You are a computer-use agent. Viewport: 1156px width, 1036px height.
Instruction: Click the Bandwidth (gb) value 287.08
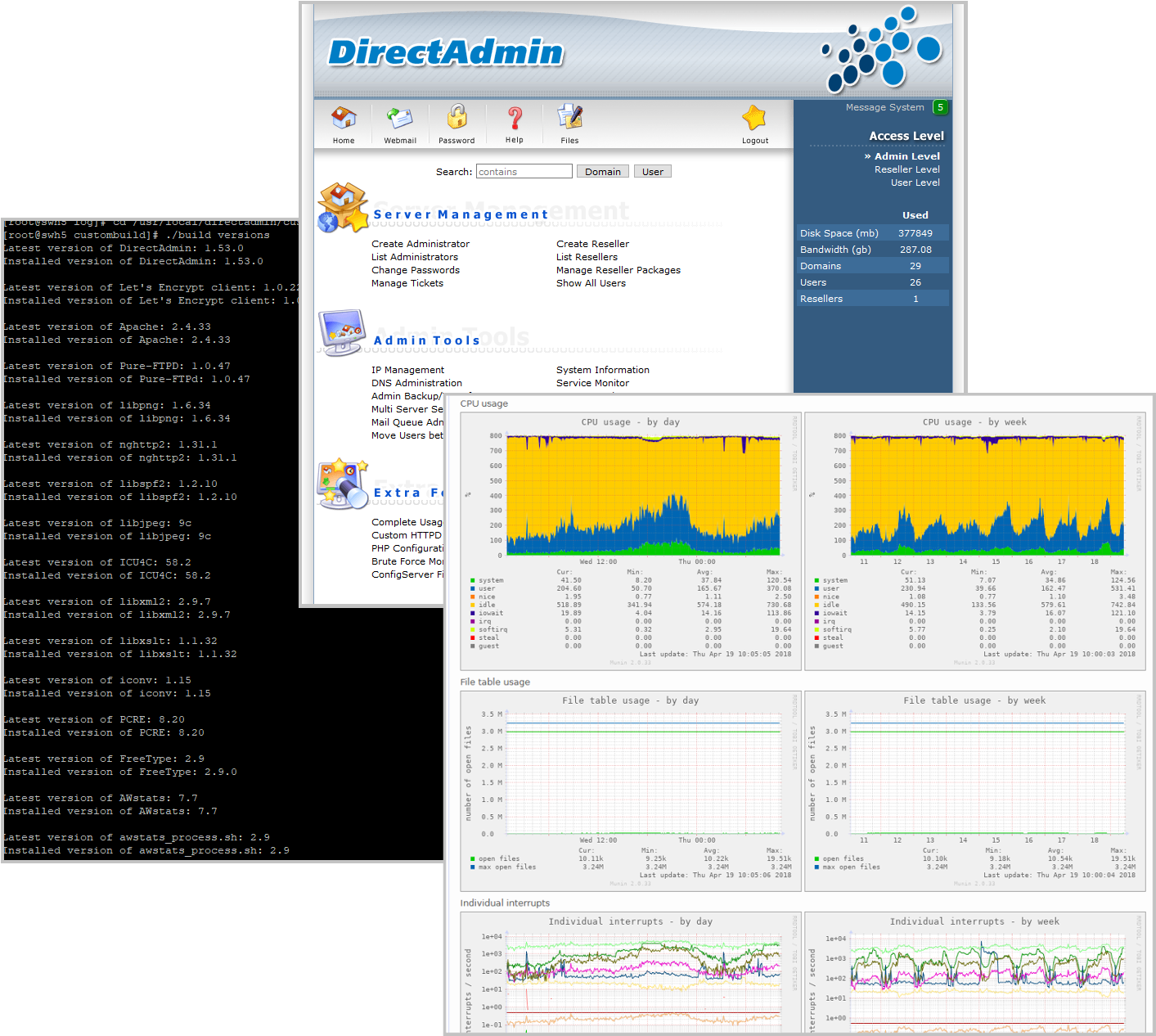[x=915, y=250]
